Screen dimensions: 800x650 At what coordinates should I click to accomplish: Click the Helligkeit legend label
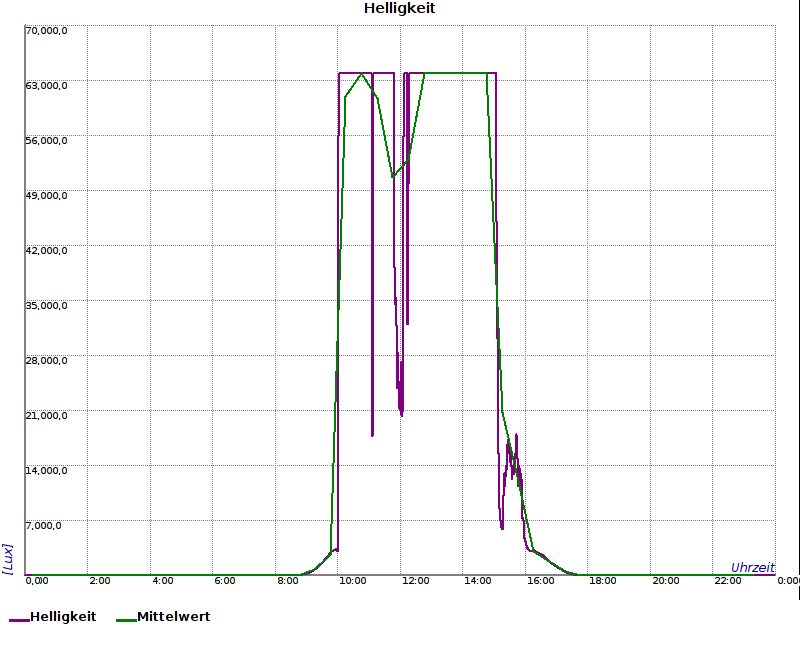click(63, 616)
